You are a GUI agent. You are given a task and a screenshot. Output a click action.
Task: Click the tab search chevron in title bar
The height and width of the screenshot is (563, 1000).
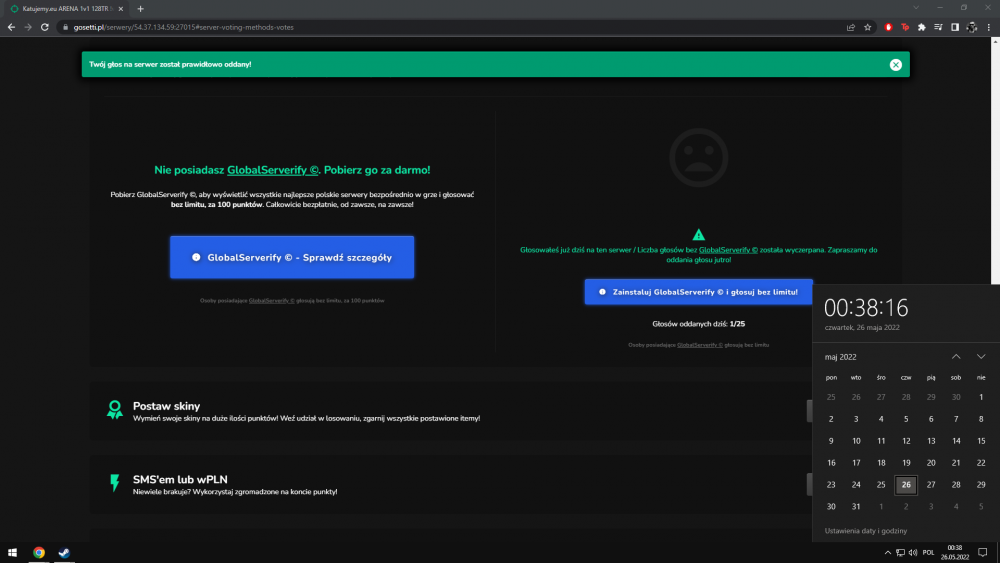[916, 8]
